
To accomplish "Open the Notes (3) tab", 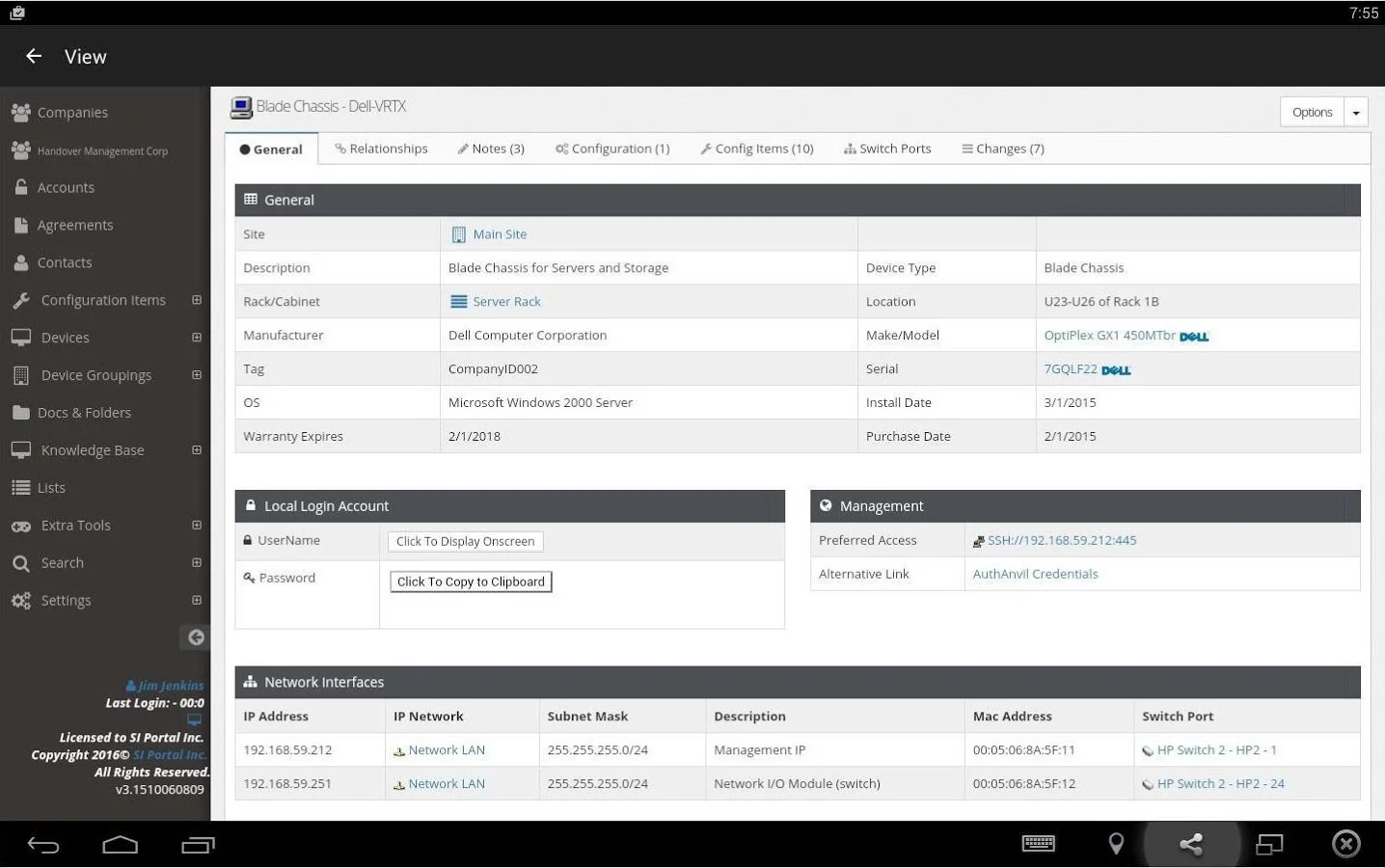I will click(491, 149).
